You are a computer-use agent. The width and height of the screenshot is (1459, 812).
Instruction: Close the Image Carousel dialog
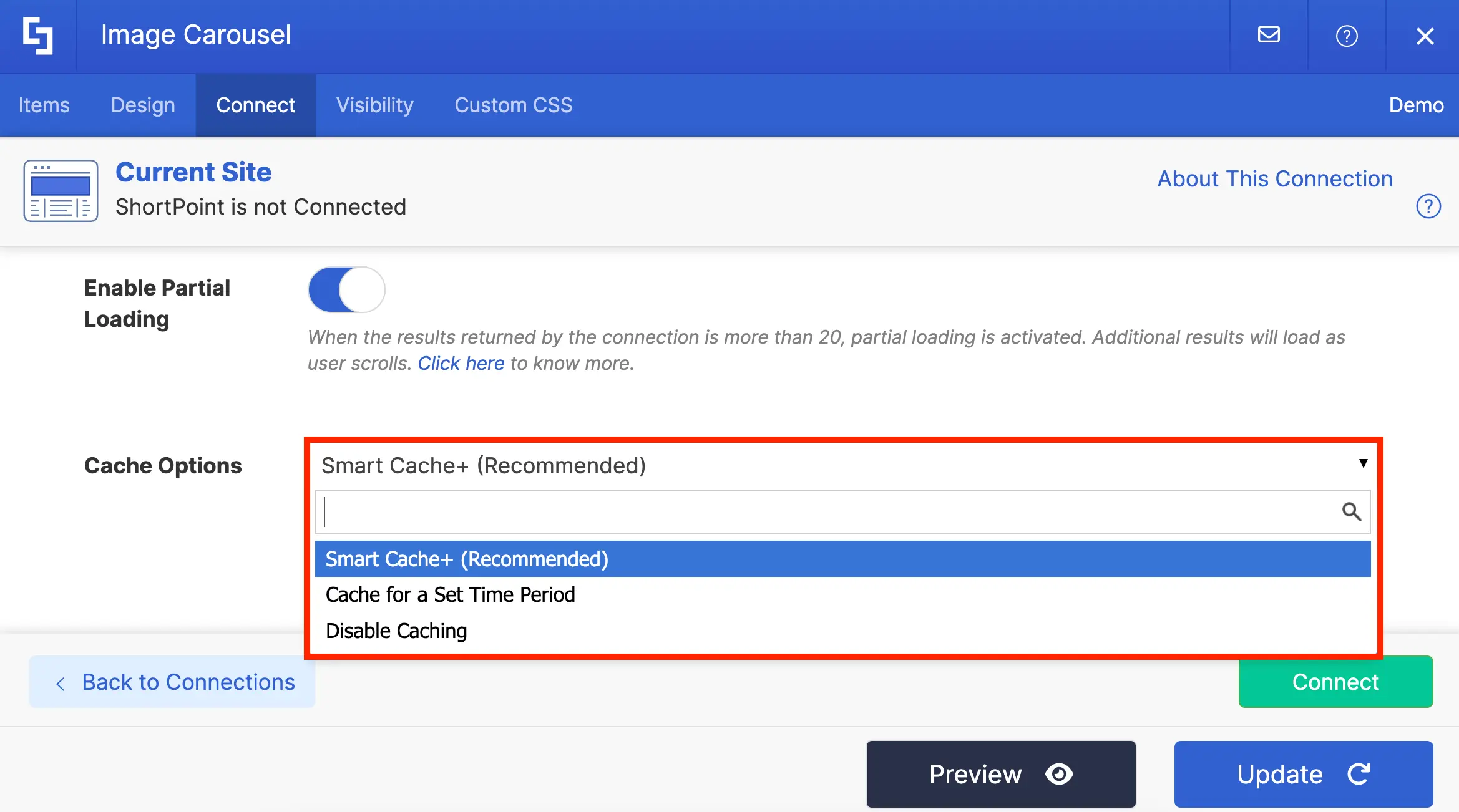[1425, 36]
